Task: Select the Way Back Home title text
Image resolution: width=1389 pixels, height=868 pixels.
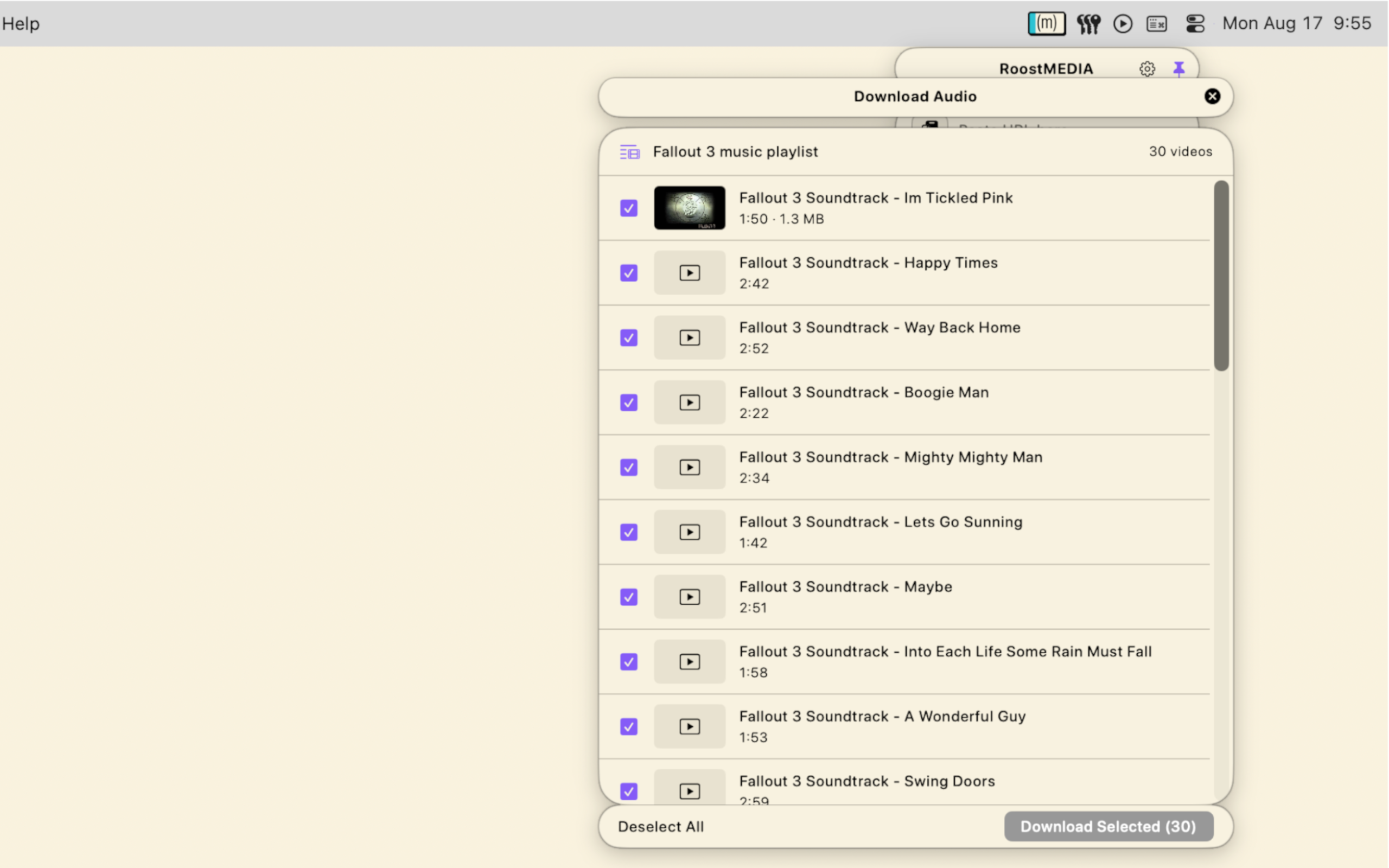Action: pos(880,328)
